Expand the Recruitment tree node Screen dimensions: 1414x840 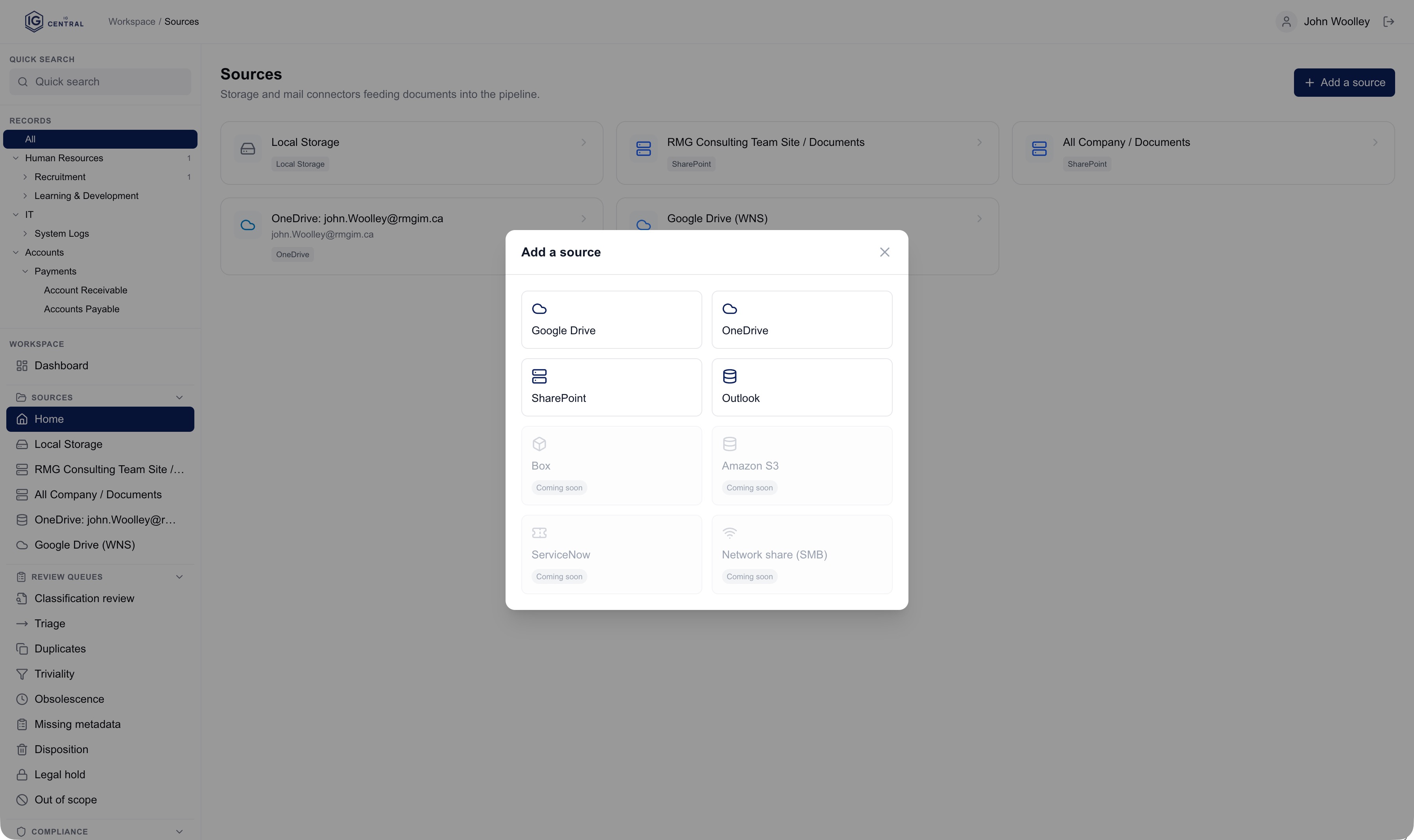click(x=25, y=177)
